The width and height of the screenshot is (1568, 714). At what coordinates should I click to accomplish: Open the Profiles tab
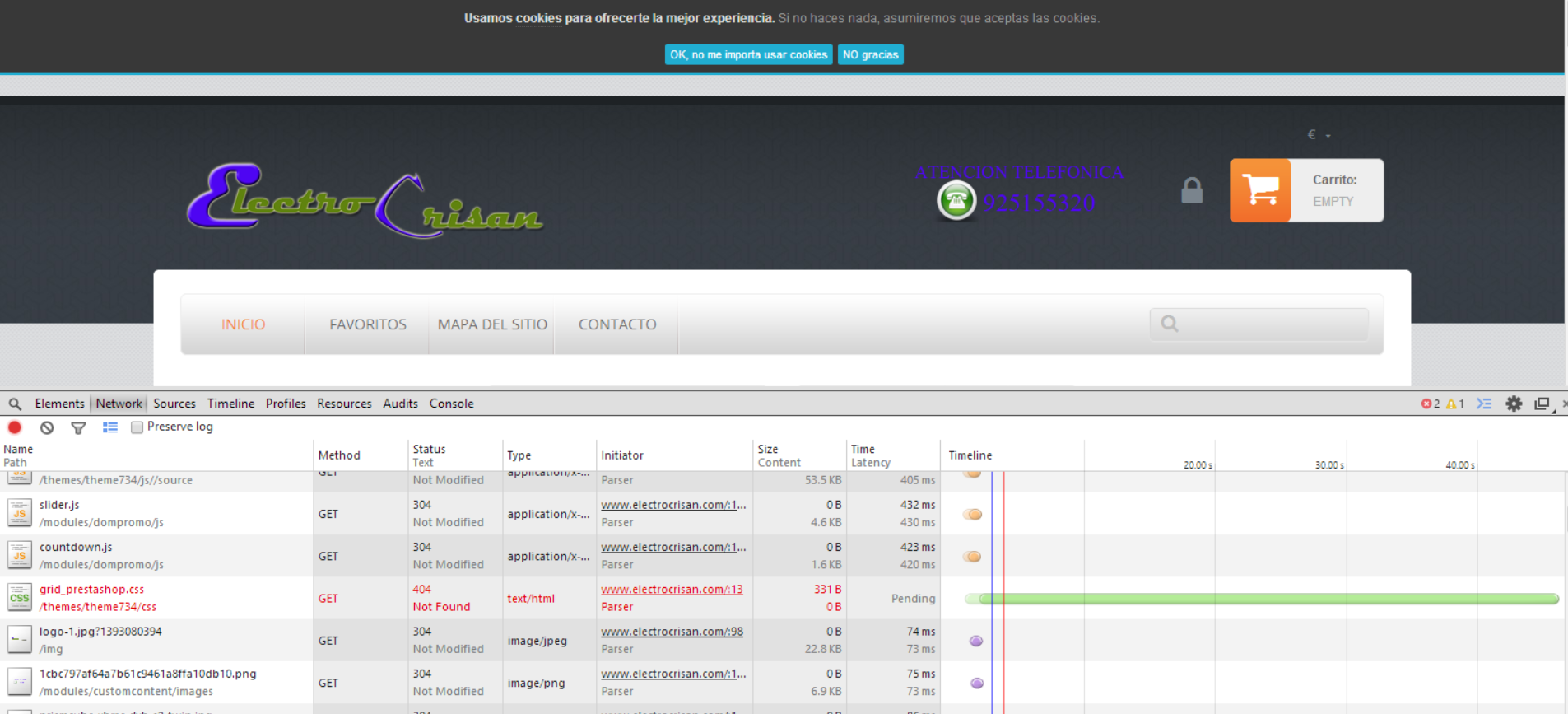[x=286, y=404]
